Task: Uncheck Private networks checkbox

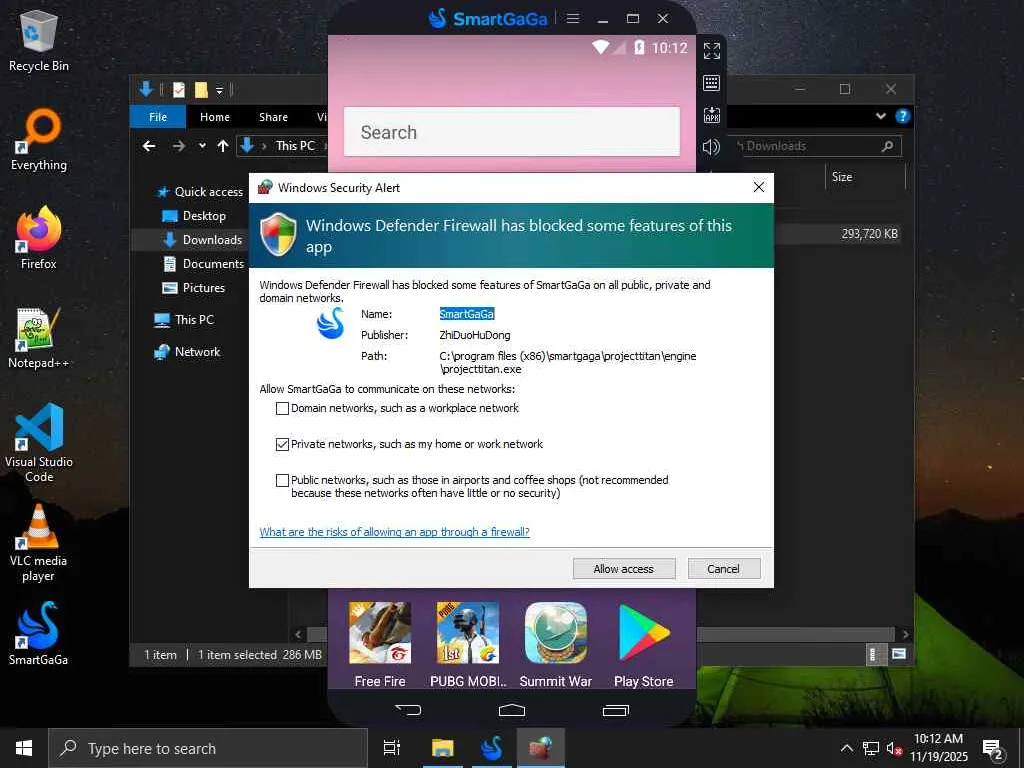Action: click(282, 444)
